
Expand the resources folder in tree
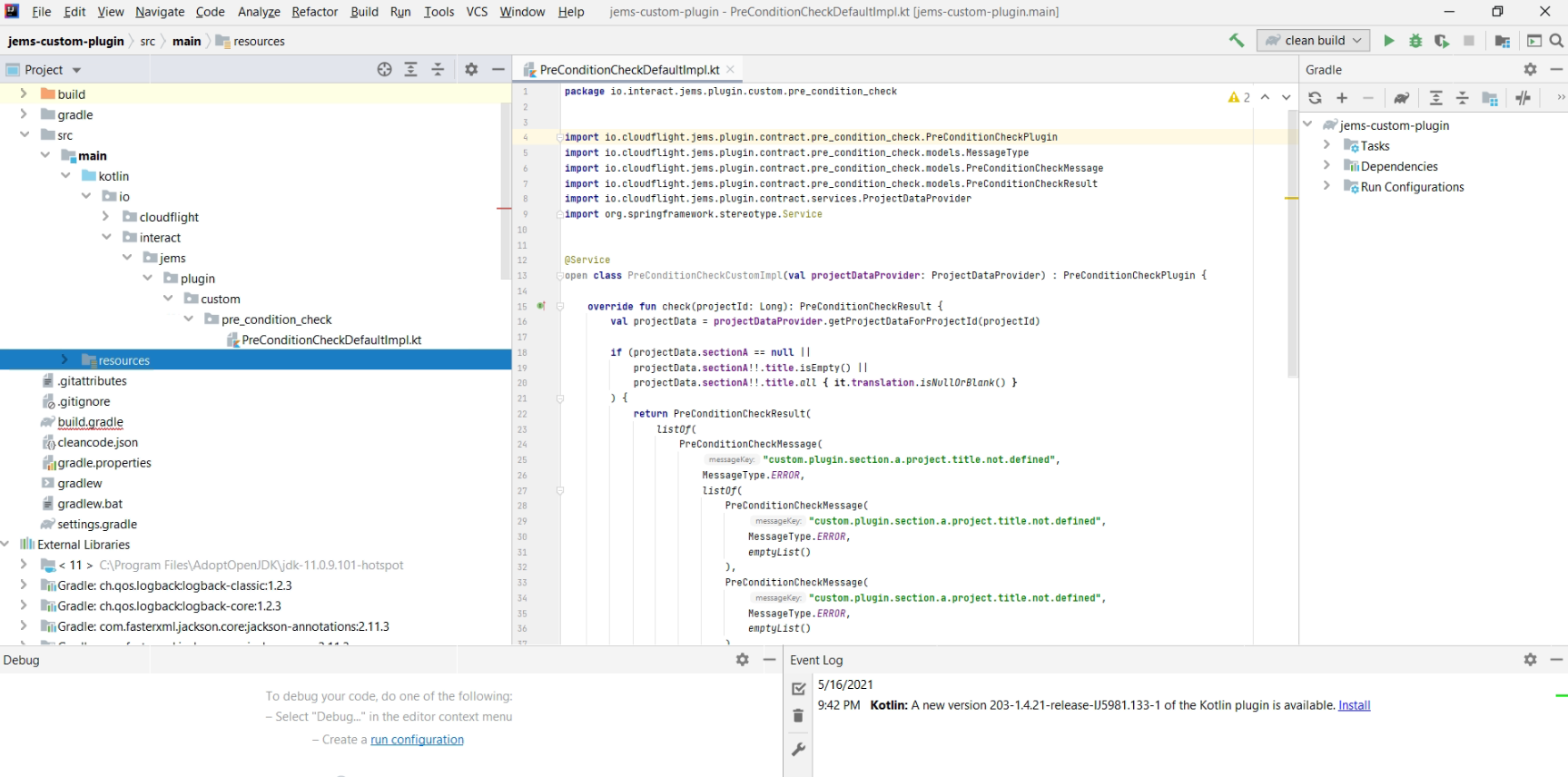tap(64, 360)
